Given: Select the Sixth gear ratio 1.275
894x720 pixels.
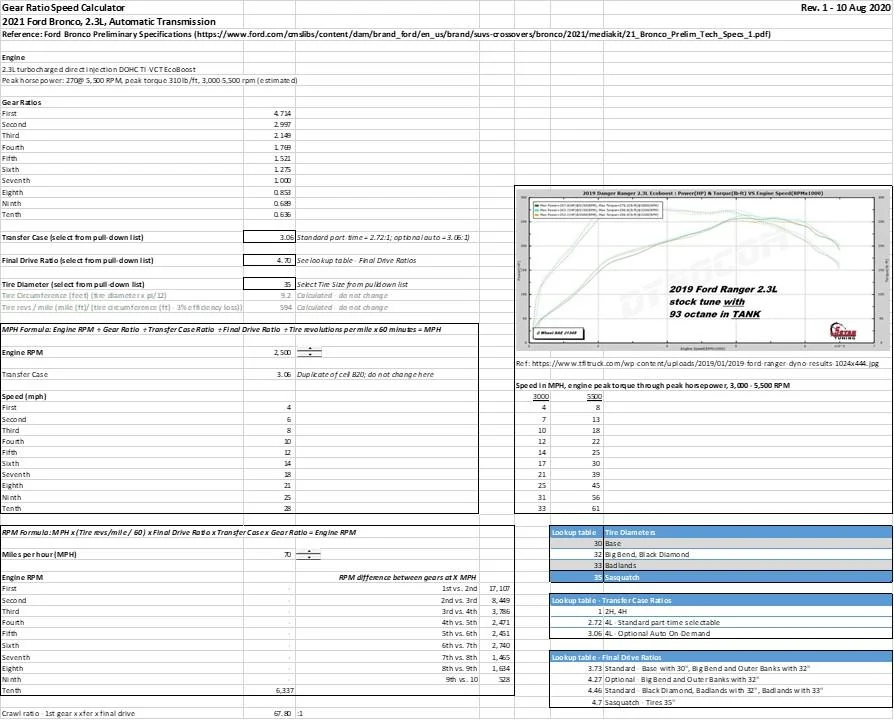Looking at the screenshot, I should (x=269, y=169).
